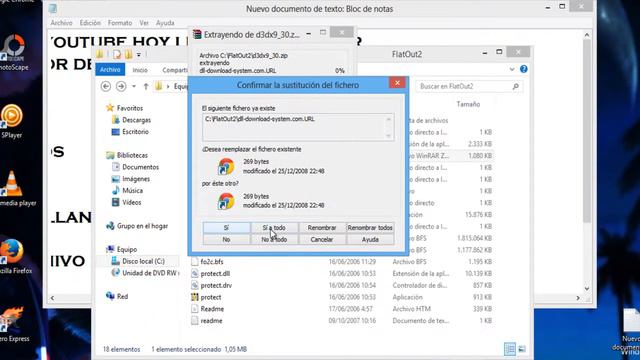Open the Edición menu in Notepad
Image resolution: width=640 pixels, height=360 pixels.
90,23
